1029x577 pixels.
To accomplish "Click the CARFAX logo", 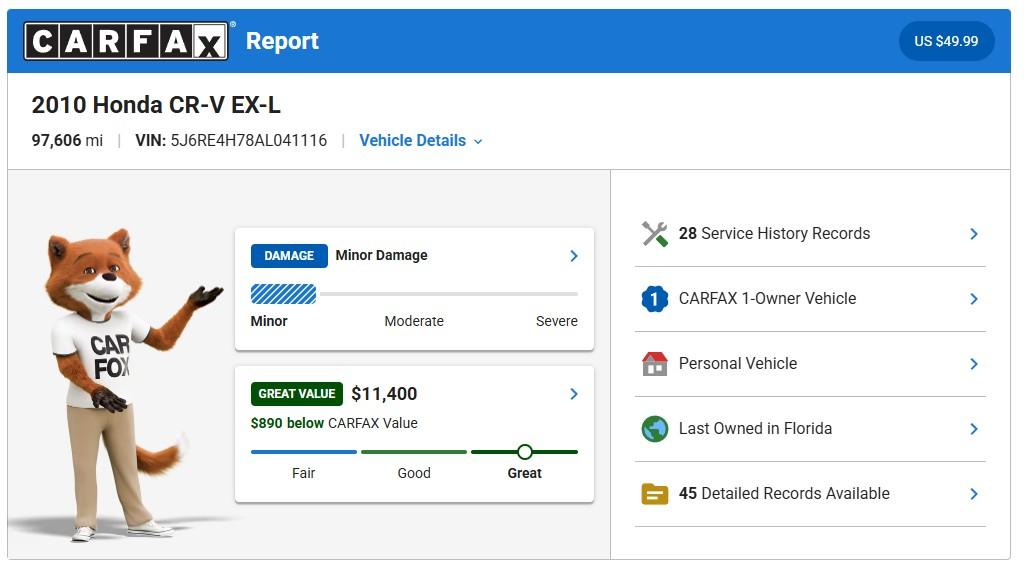I will click(x=126, y=41).
